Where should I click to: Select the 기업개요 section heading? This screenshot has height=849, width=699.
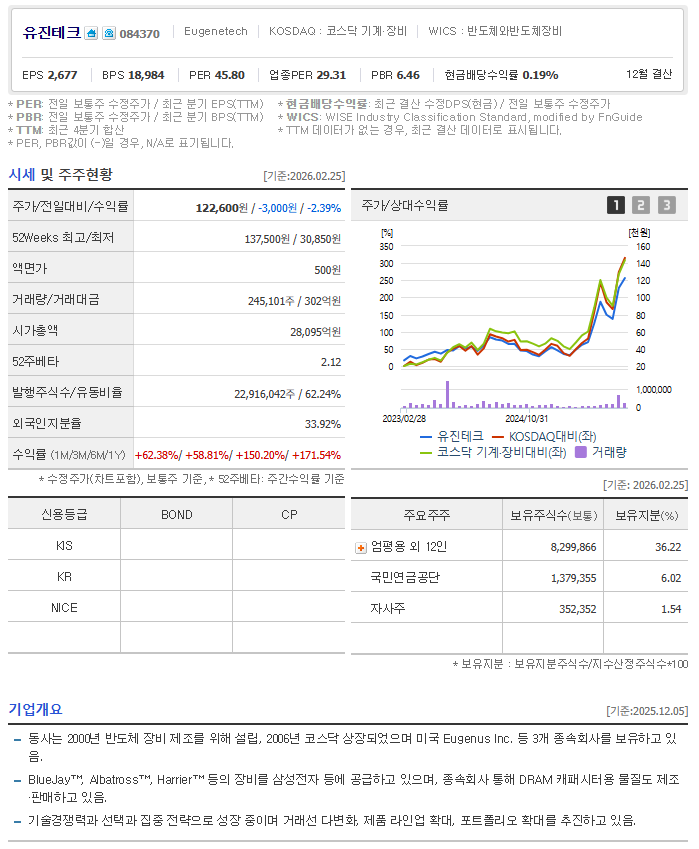35,709
